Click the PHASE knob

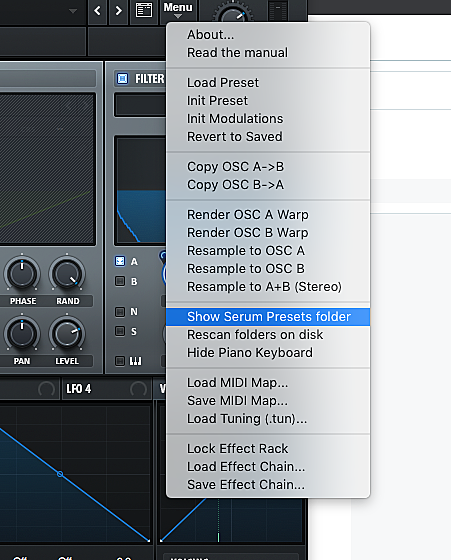tap(22, 274)
